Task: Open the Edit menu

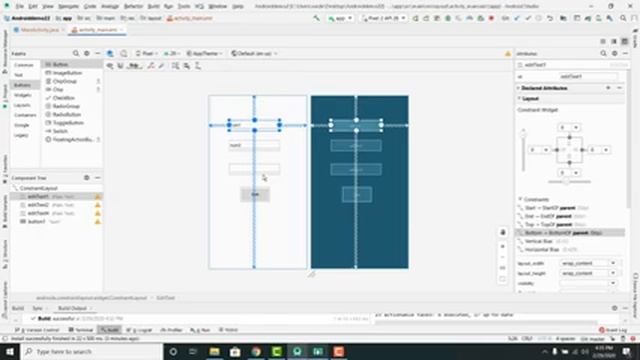Action: (x=33, y=7)
